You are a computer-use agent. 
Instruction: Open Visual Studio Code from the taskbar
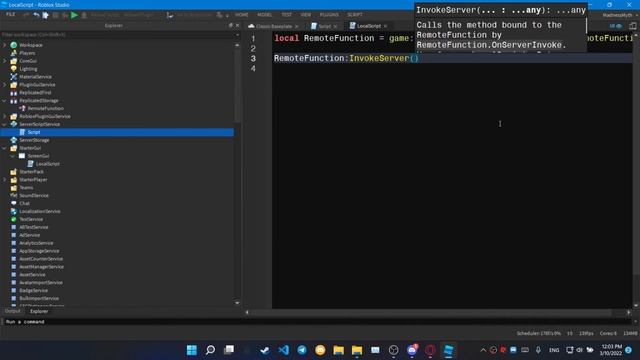coord(284,350)
